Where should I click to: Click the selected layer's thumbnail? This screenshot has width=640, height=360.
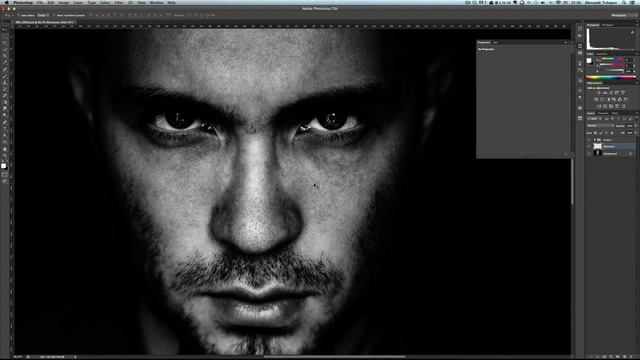(598, 146)
